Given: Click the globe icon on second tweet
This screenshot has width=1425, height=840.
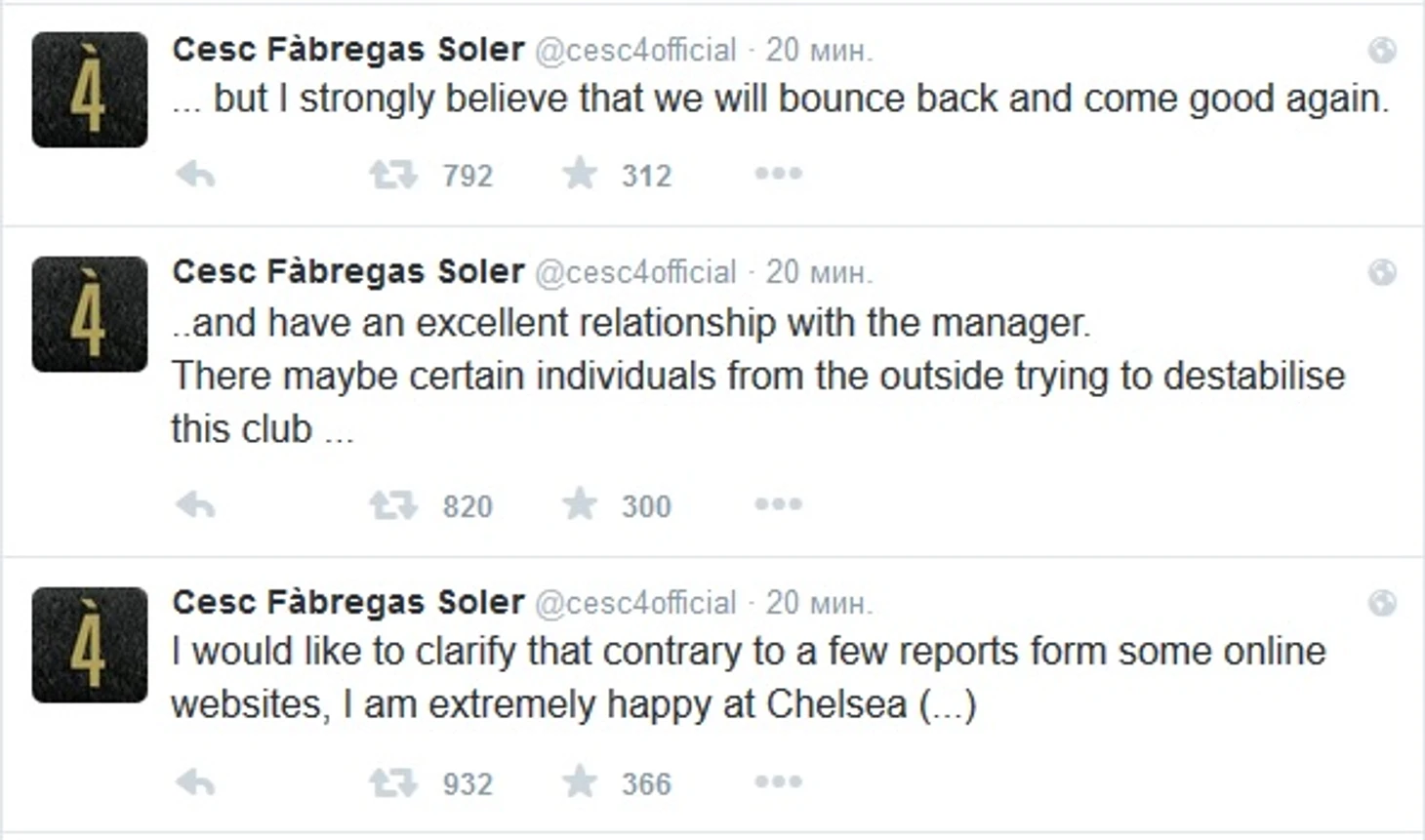Looking at the screenshot, I should [1382, 272].
